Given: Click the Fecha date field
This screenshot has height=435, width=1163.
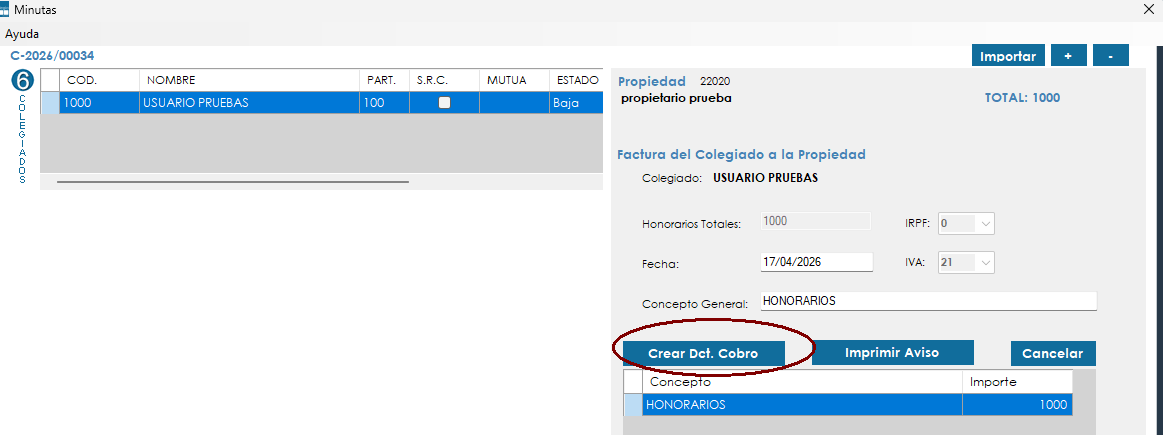Looking at the screenshot, I should click(x=816, y=262).
